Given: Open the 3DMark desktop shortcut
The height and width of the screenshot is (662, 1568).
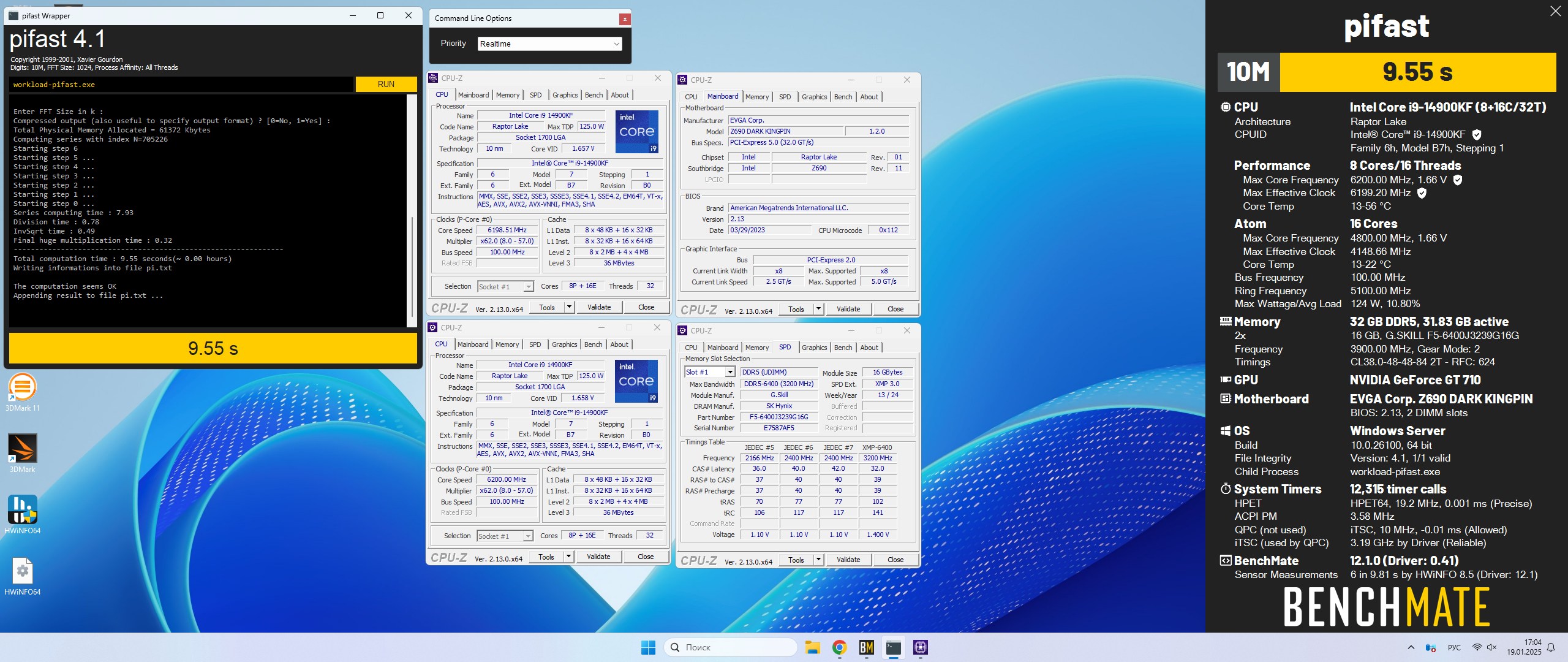Looking at the screenshot, I should point(23,454).
